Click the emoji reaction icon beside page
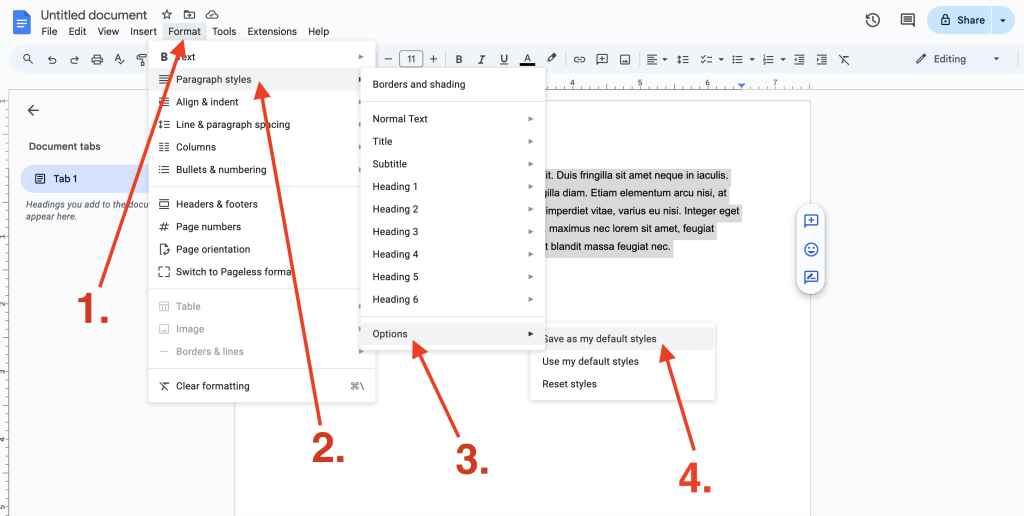Viewport: 1024px width, 516px height. [811, 249]
